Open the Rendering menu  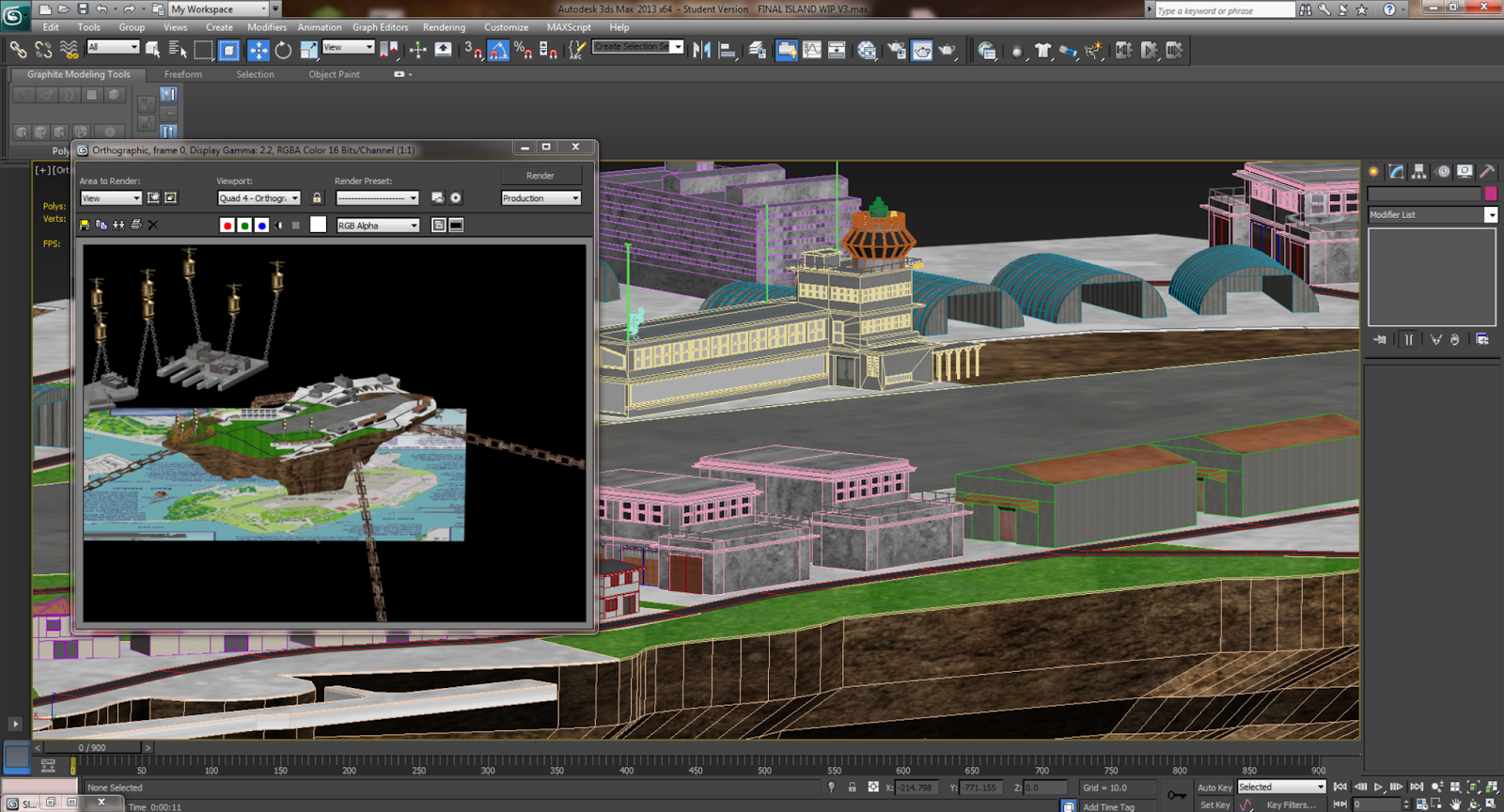coord(444,27)
